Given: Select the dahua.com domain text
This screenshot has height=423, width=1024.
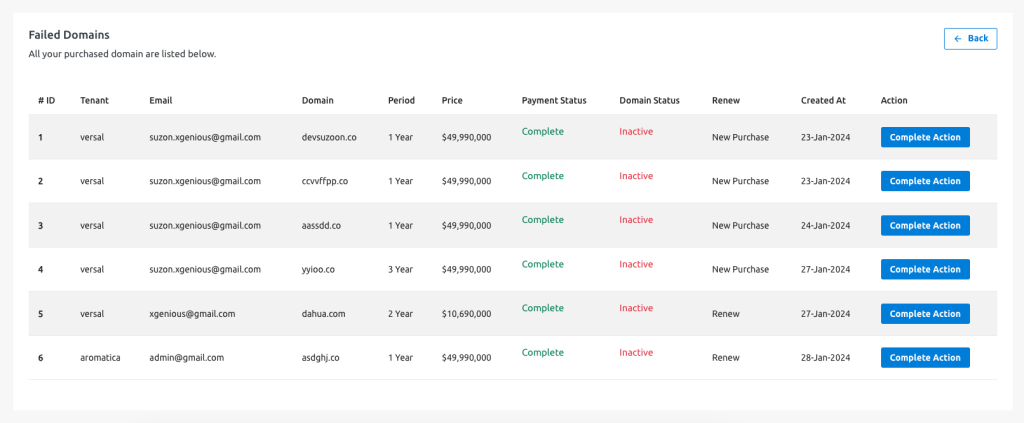Looking at the screenshot, I should pos(323,313).
